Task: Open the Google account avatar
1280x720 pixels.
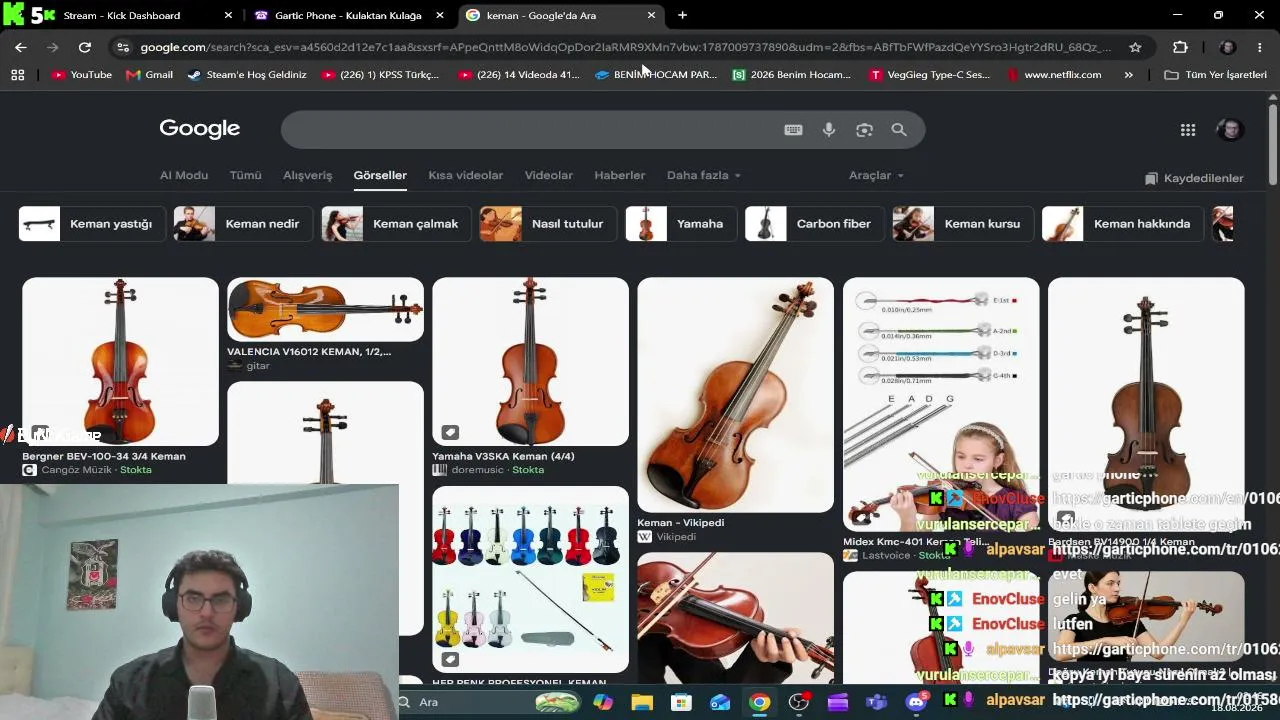Action: pos(1230,130)
